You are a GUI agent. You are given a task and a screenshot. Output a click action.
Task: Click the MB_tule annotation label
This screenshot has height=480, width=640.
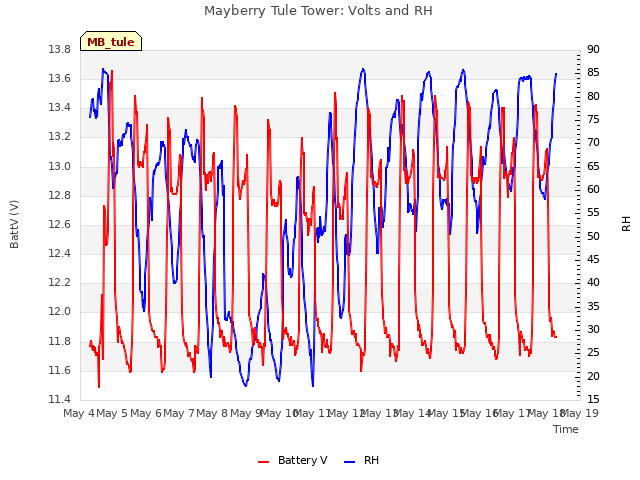click(111, 42)
